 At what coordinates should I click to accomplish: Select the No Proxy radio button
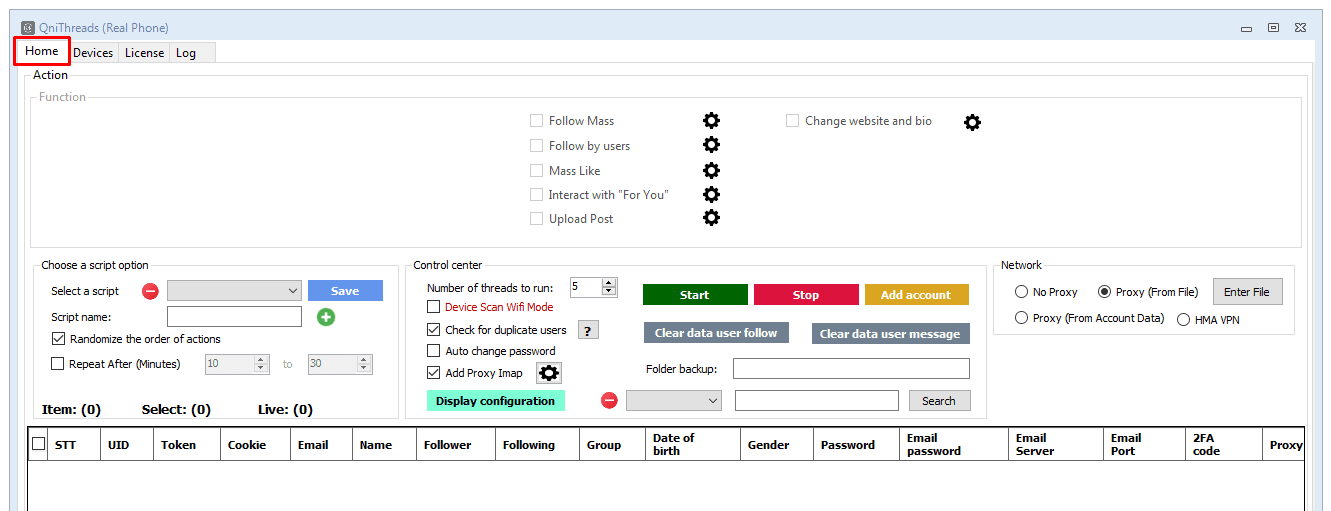(x=1021, y=292)
